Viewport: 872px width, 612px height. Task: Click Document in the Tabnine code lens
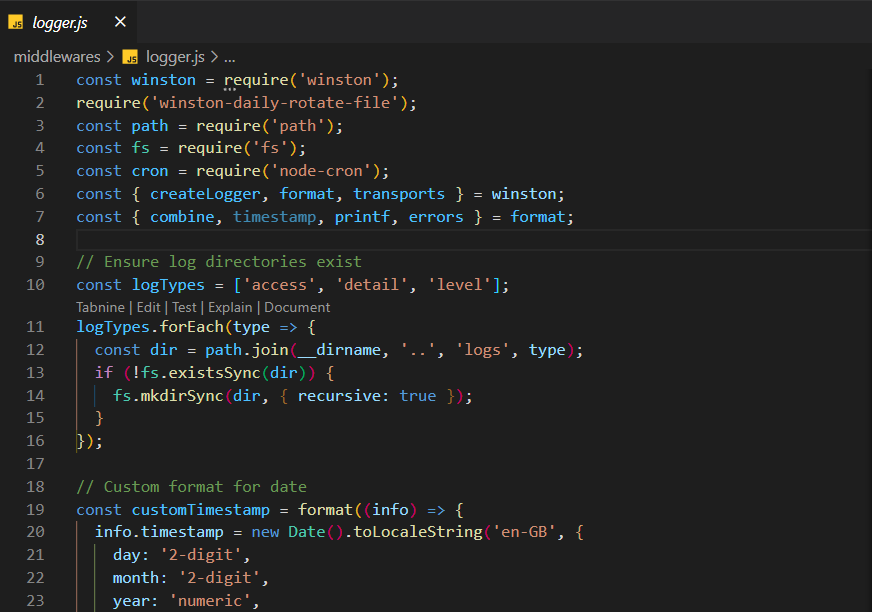296,307
